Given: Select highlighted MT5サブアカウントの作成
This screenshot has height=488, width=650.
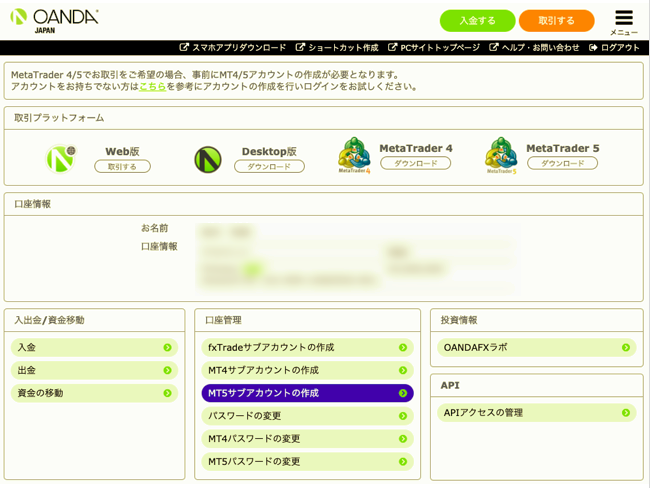Looking at the screenshot, I should 308,393.
